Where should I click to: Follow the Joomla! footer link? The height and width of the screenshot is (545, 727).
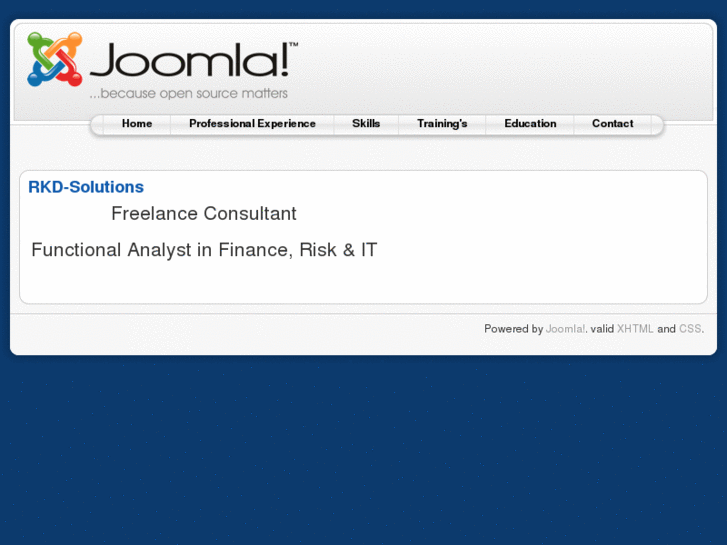565,329
